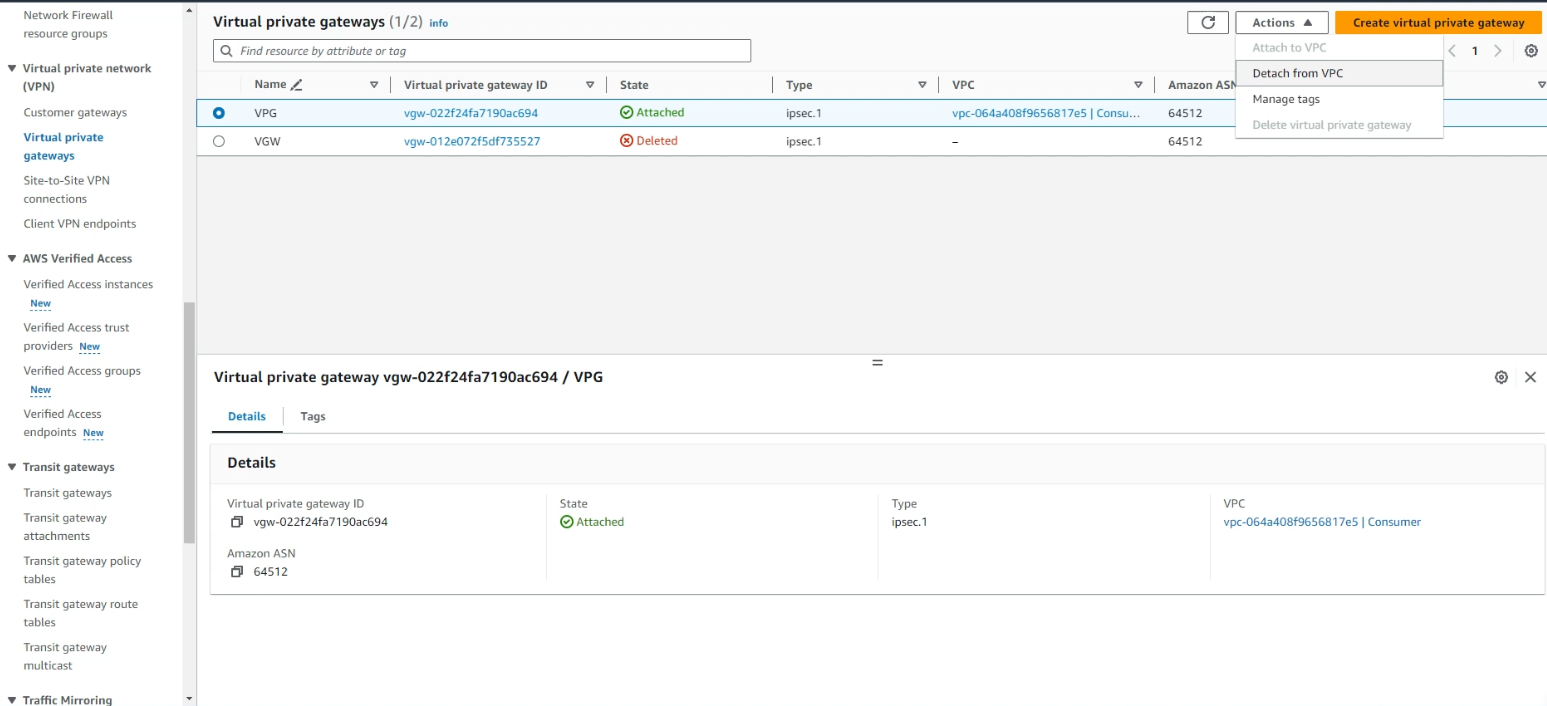Click Create virtual private gateway button
Screen dimensions: 1547x706
tap(1437, 23)
